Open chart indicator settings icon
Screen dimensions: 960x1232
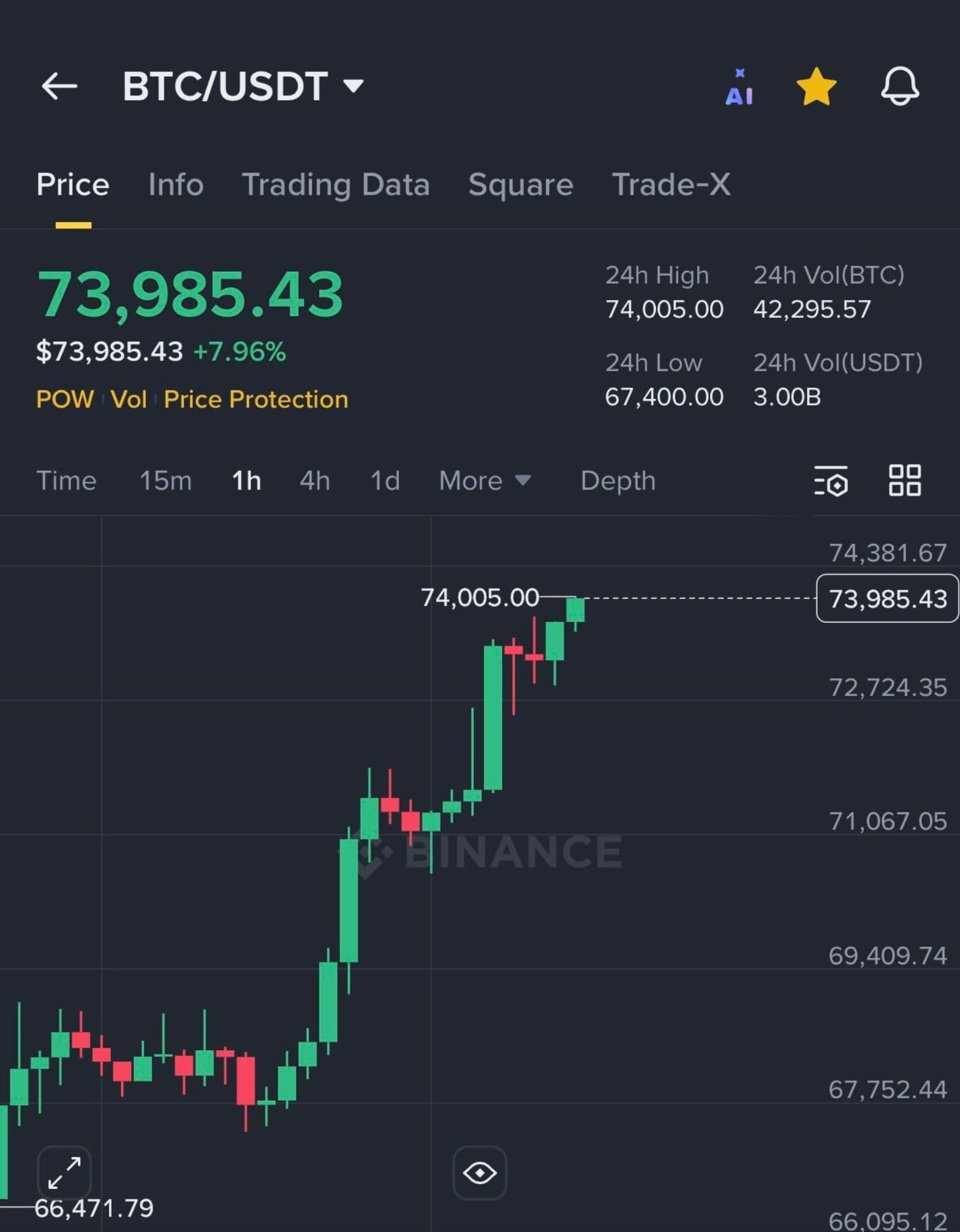pyautogui.click(x=831, y=480)
